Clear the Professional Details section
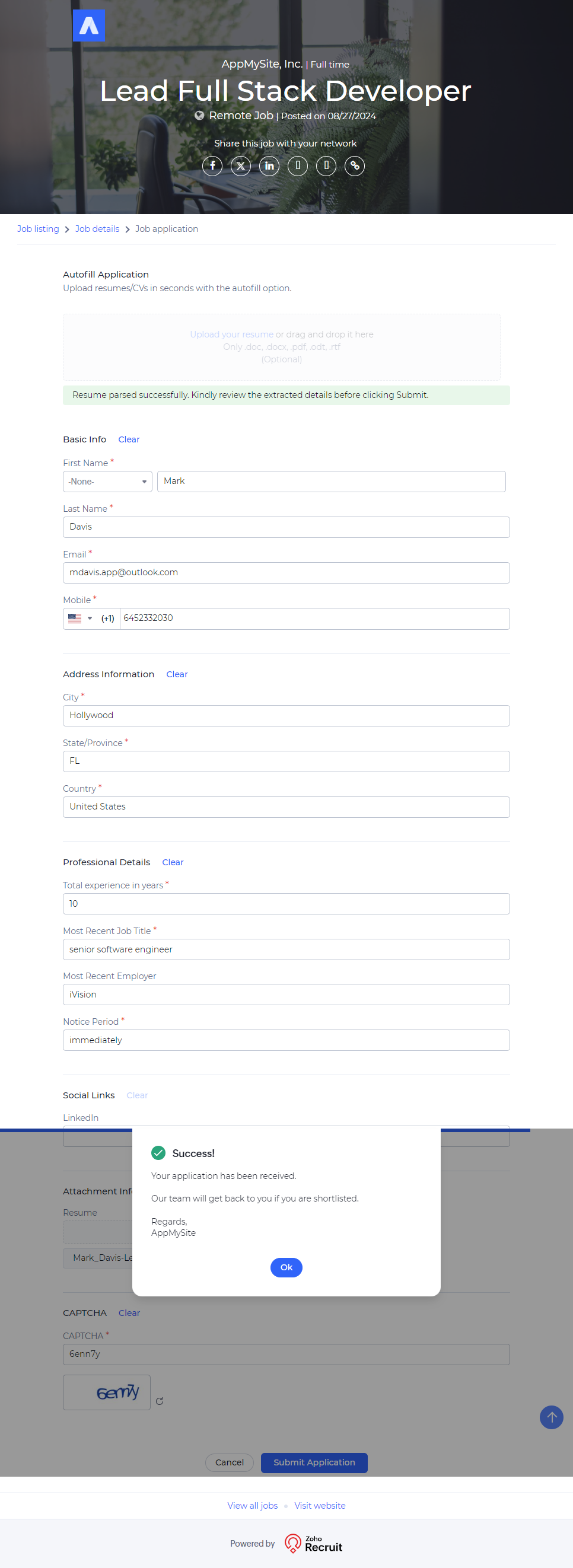Image resolution: width=573 pixels, height=1568 pixels. click(x=173, y=862)
